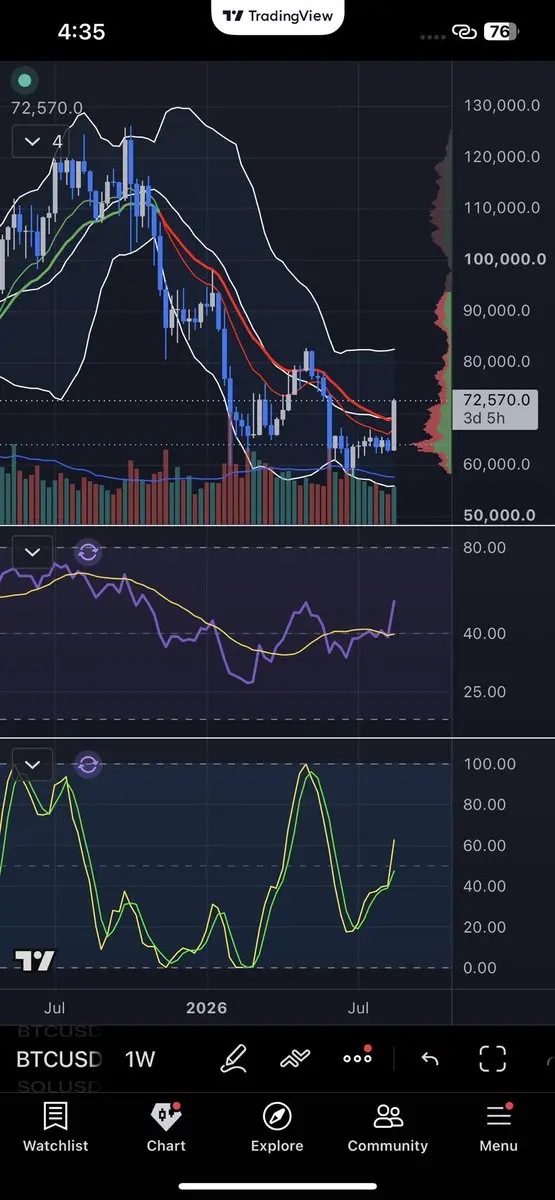Tap the green market status dot
555x1200 pixels.
[x=25, y=80]
